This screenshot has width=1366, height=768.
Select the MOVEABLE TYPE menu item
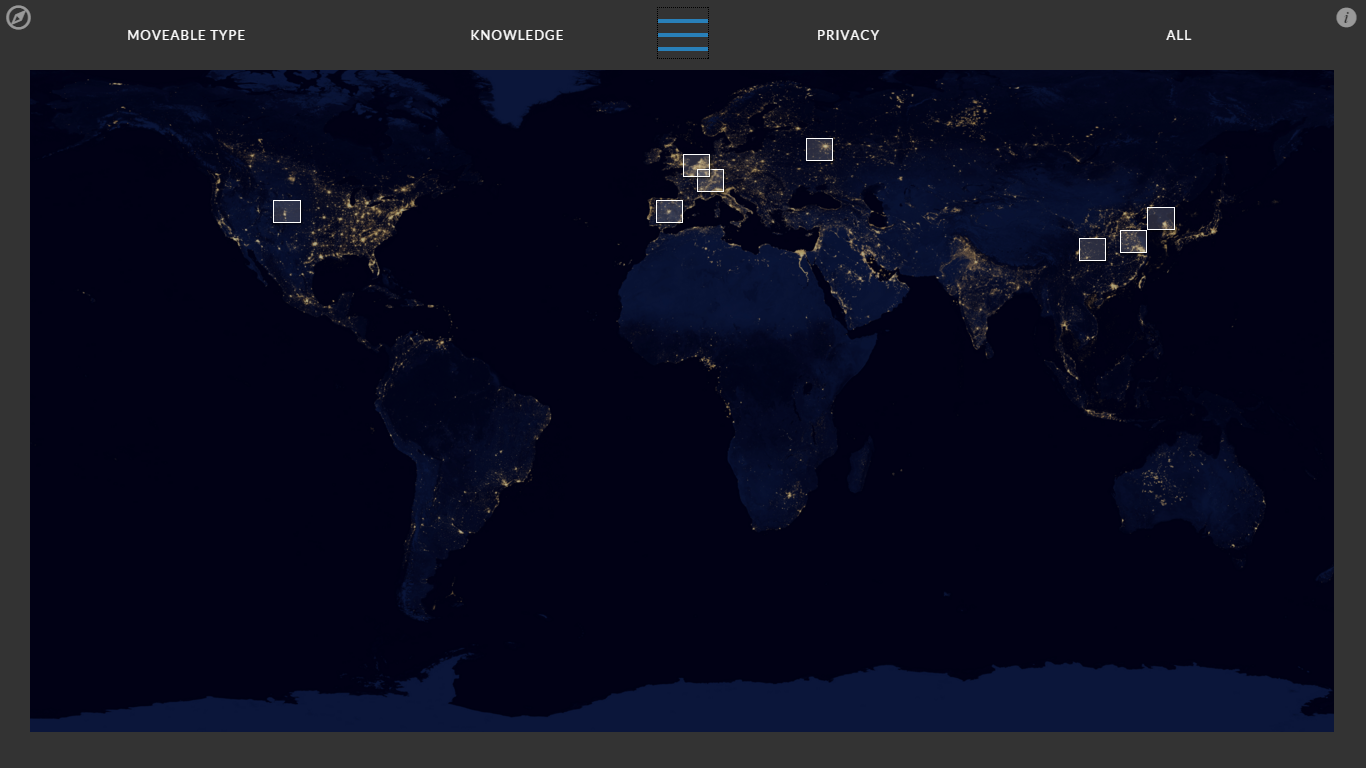[x=186, y=35]
